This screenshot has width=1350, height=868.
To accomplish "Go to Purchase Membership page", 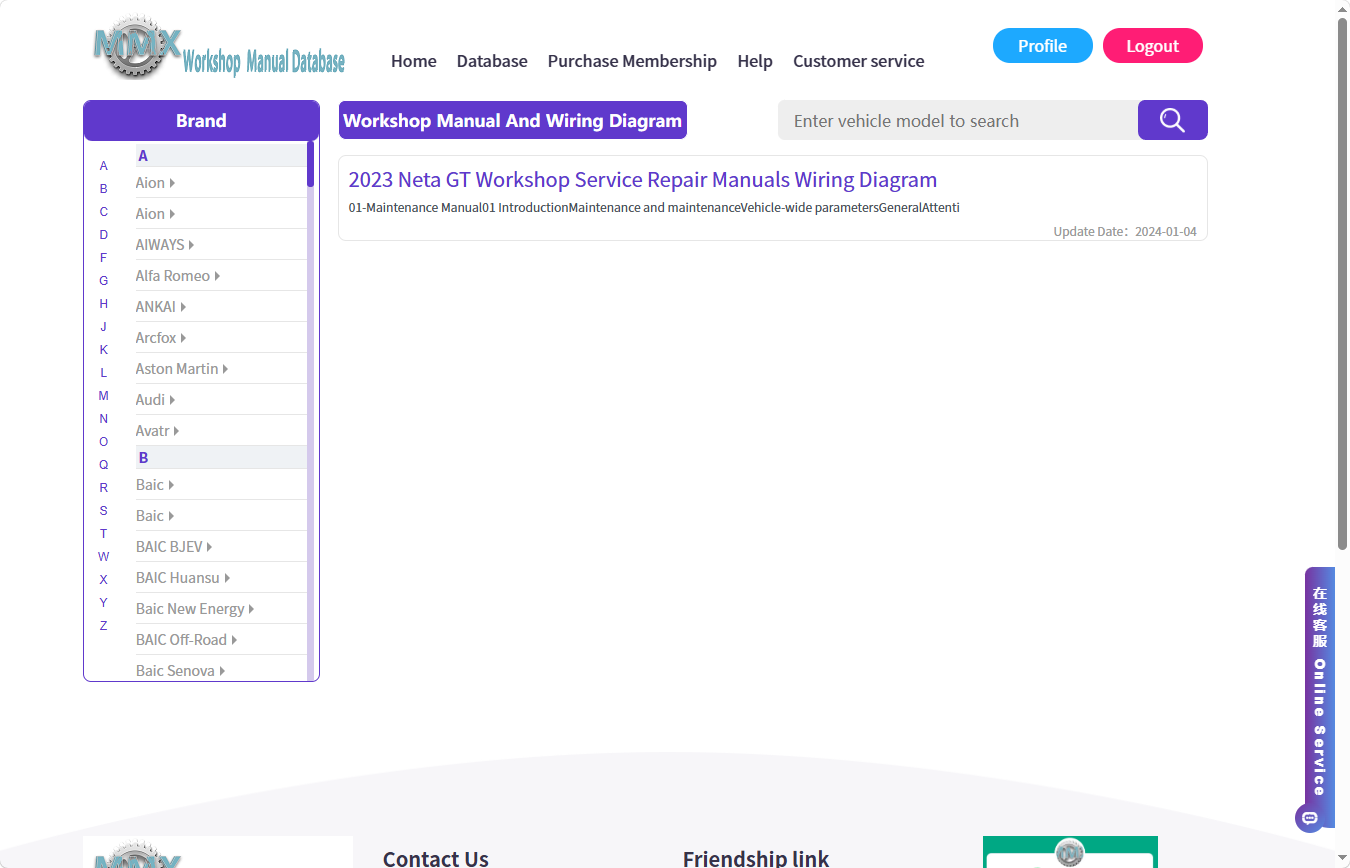I will 632,61.
